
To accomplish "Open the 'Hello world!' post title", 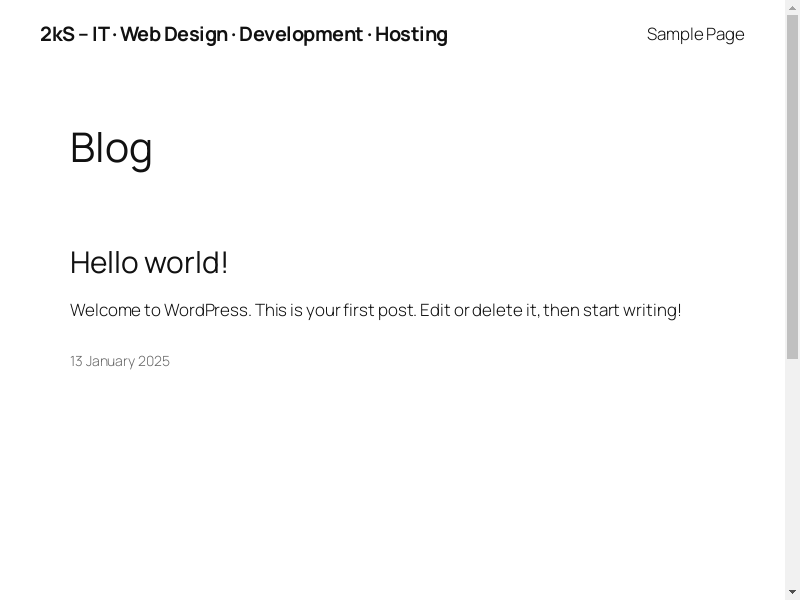I will pyautogui.click(x=149, y=262).
